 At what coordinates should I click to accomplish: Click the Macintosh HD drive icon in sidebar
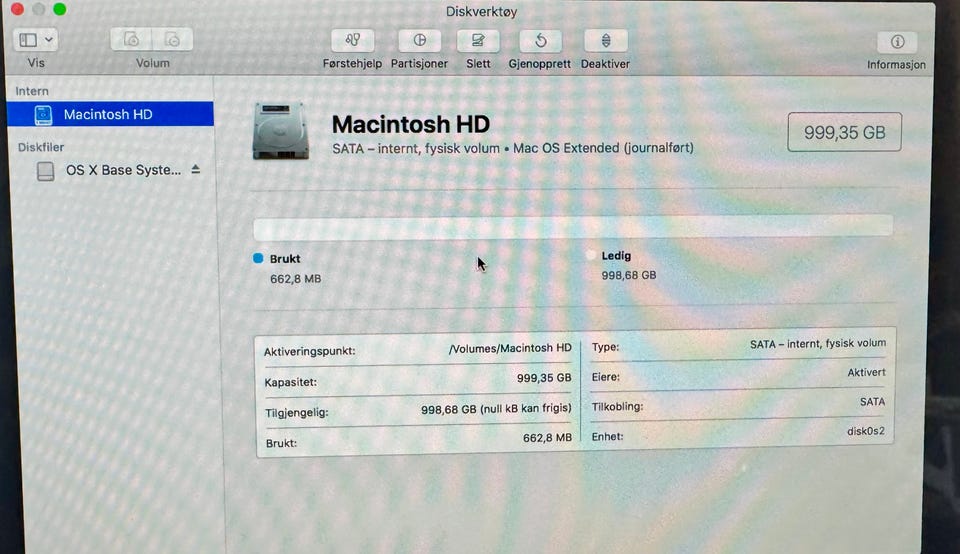43,115
